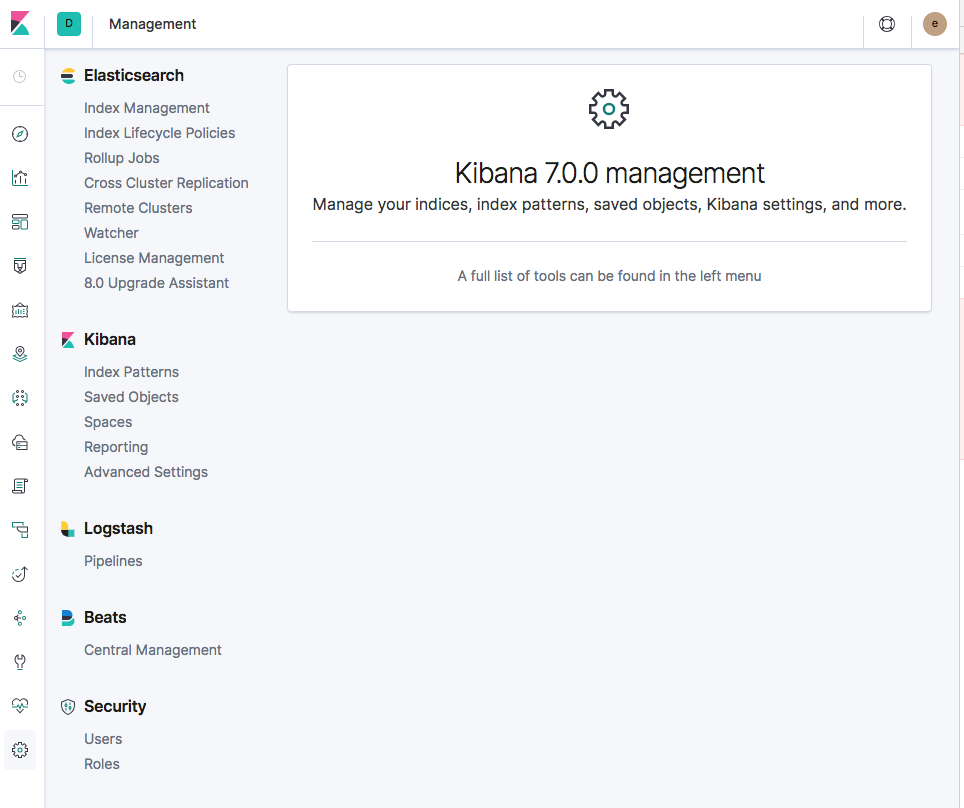Open Cross Cluster Replication
964x808 pixels.
166,183
